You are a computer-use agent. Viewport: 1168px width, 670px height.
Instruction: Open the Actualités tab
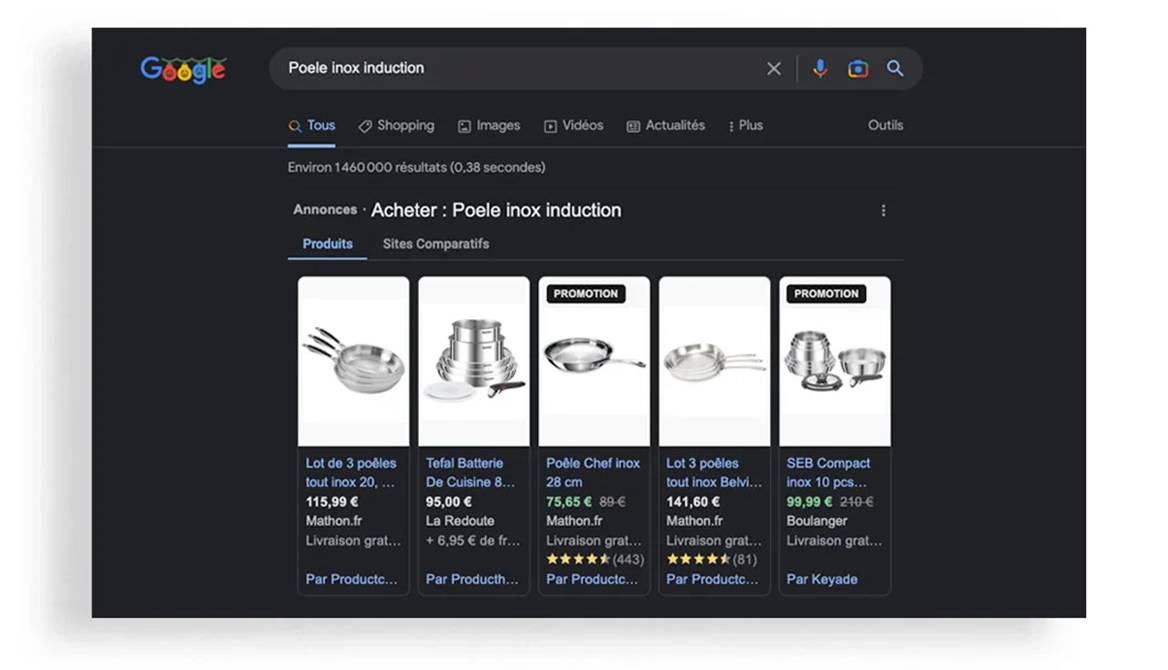point(666,126)
